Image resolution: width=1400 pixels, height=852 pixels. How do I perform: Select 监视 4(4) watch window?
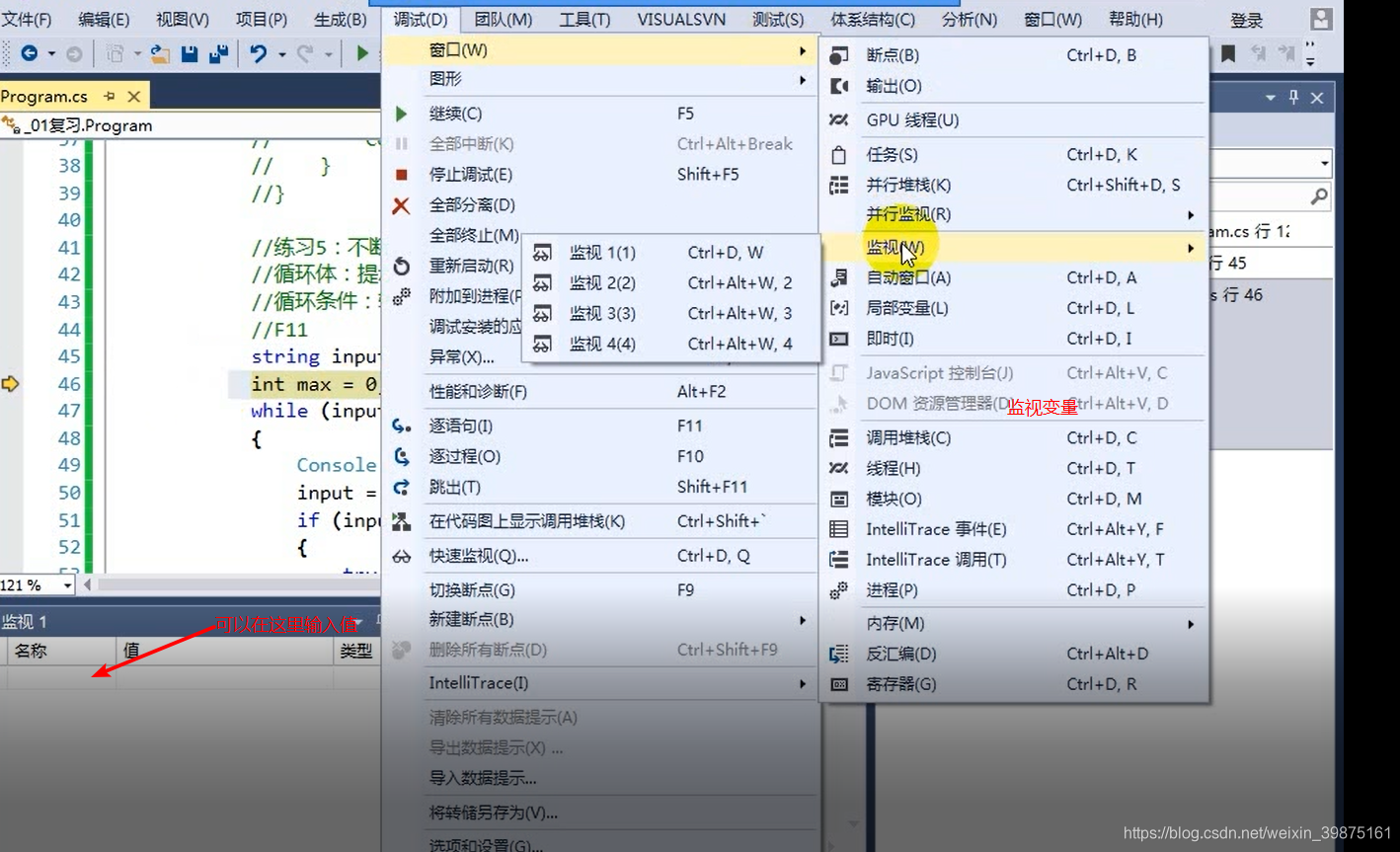point(672,345)
